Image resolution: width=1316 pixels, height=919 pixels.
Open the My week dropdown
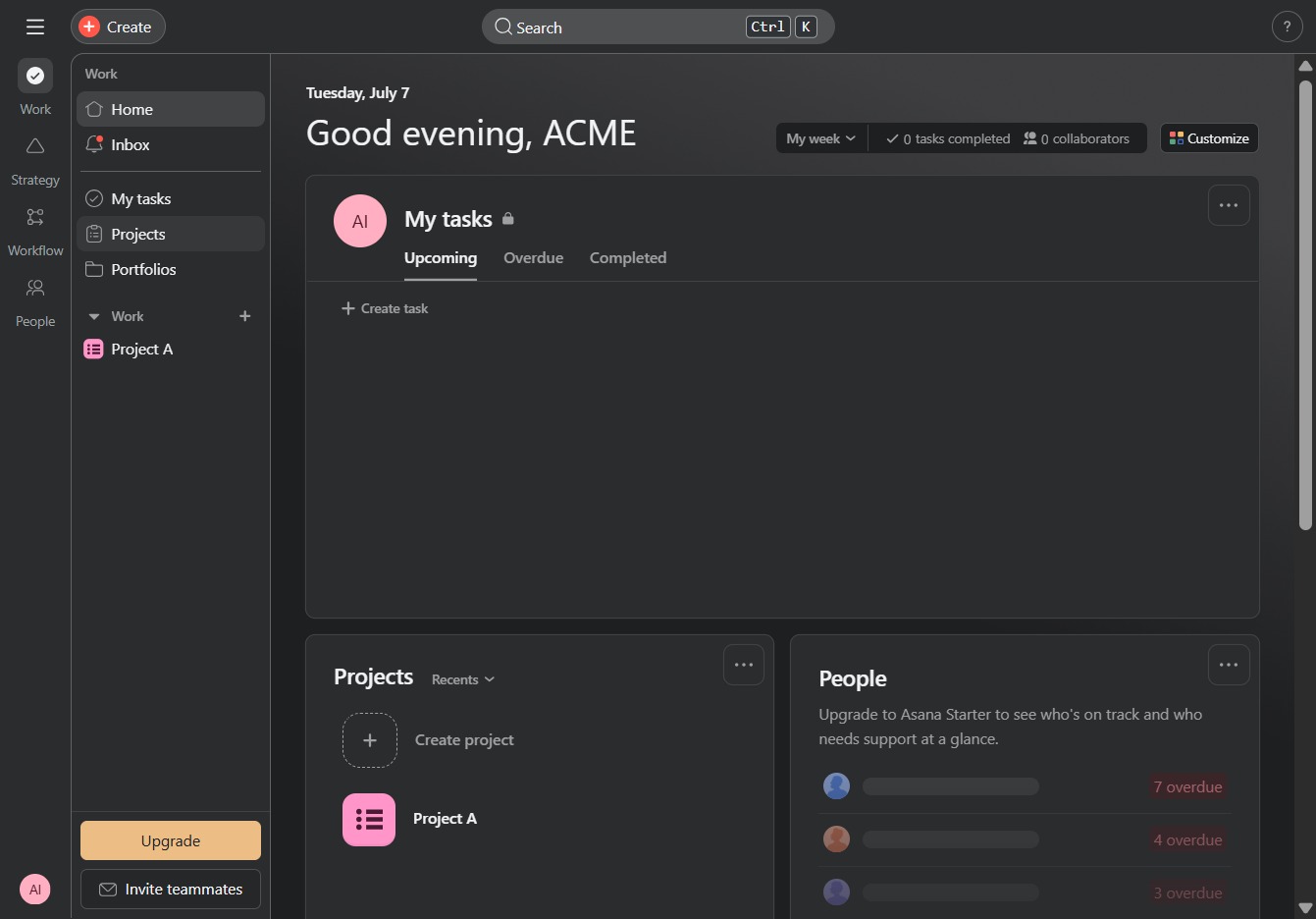tap(821, 138)
